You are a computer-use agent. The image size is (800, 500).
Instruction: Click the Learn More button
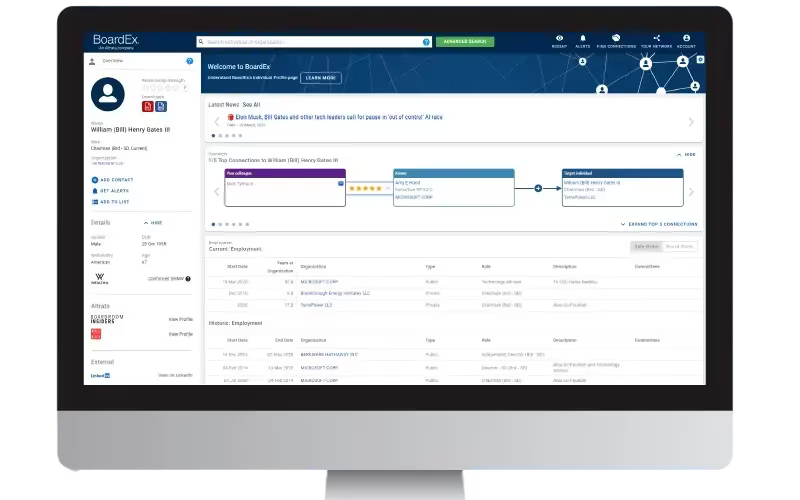[320, 78]
